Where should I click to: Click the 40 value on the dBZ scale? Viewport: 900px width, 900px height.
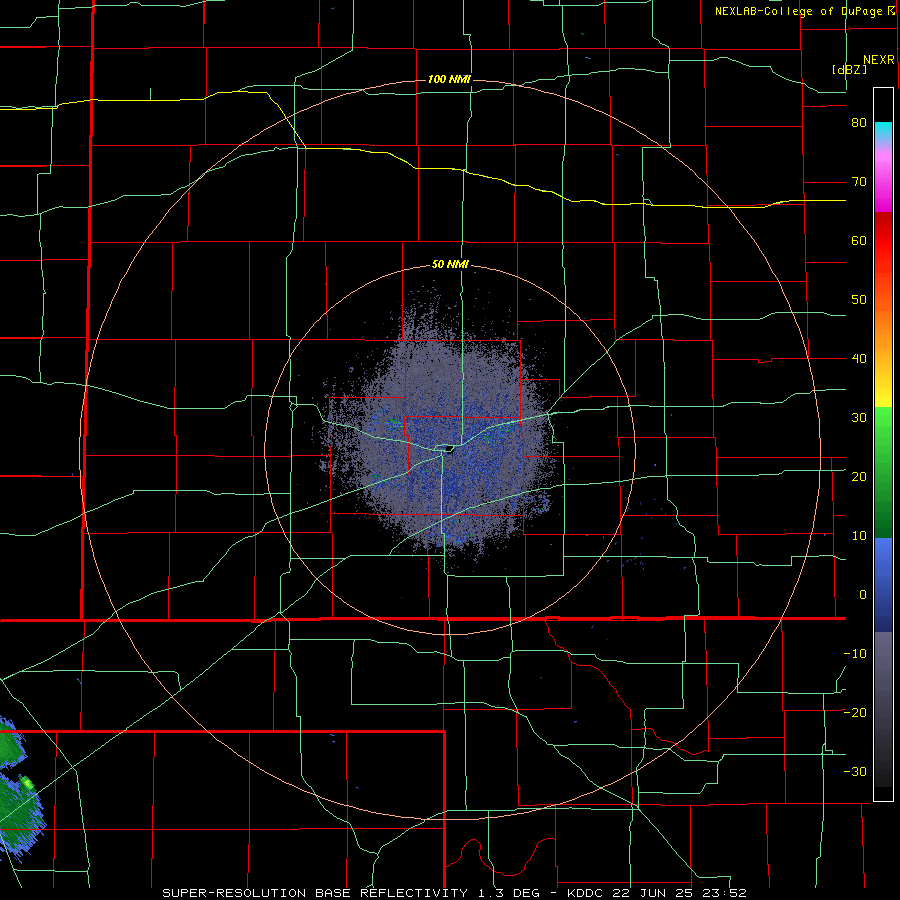point(859,359)
